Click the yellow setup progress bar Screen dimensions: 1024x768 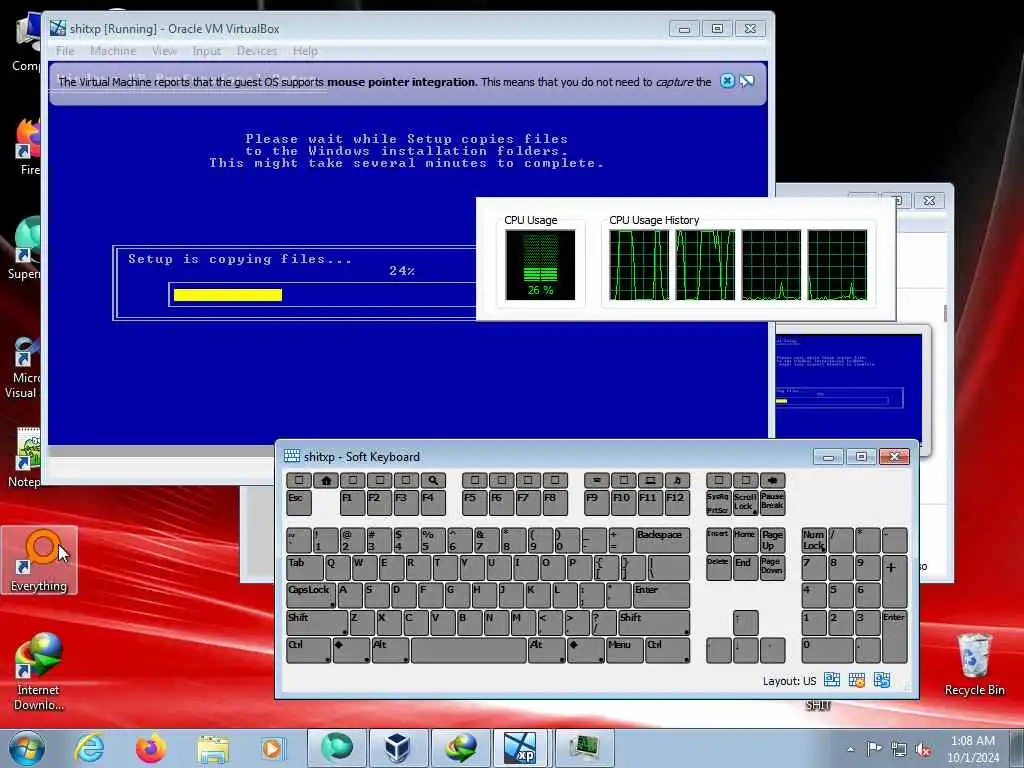[x=228, y=295]
